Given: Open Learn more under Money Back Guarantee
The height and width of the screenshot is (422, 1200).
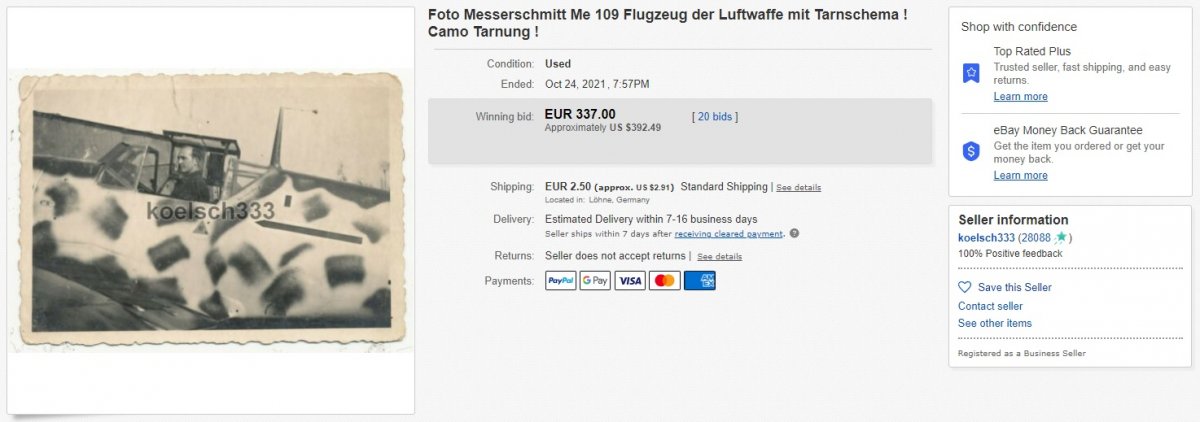Looking at the screenshot, I should click(x=1021, y=176).
